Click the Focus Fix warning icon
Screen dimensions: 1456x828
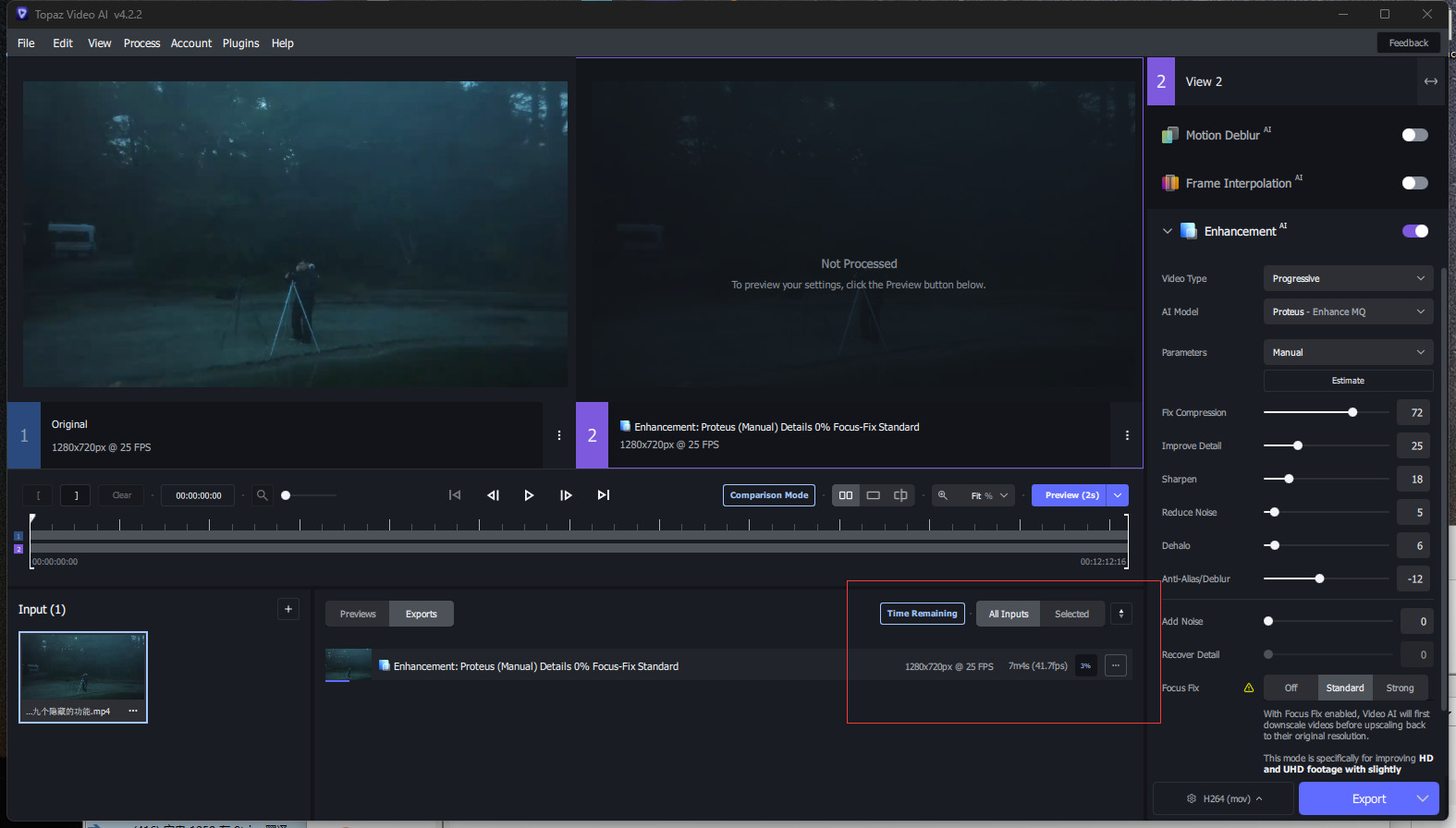pos(1249,688)
